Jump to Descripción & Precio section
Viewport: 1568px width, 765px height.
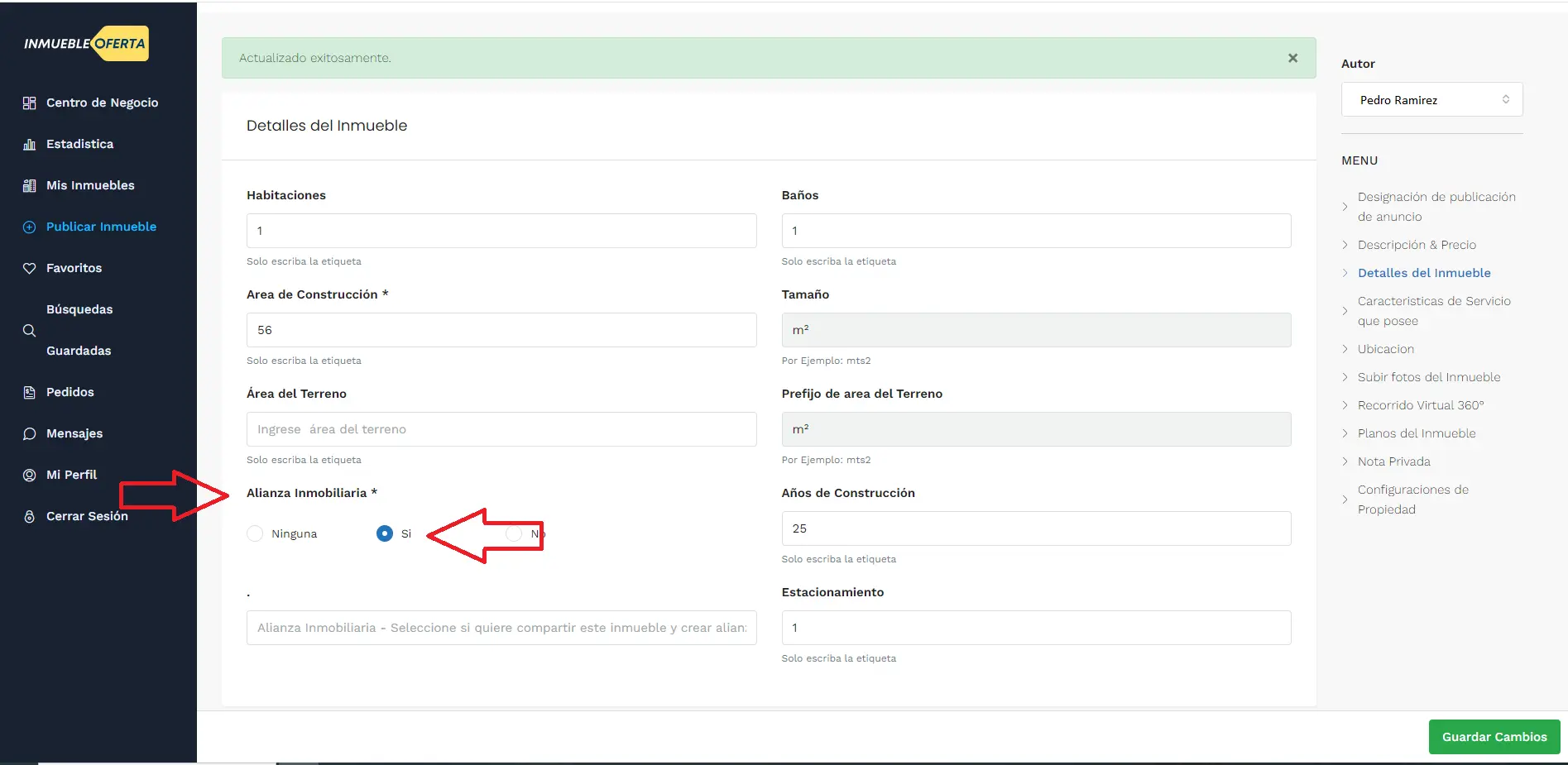[x=1417, y=245]
